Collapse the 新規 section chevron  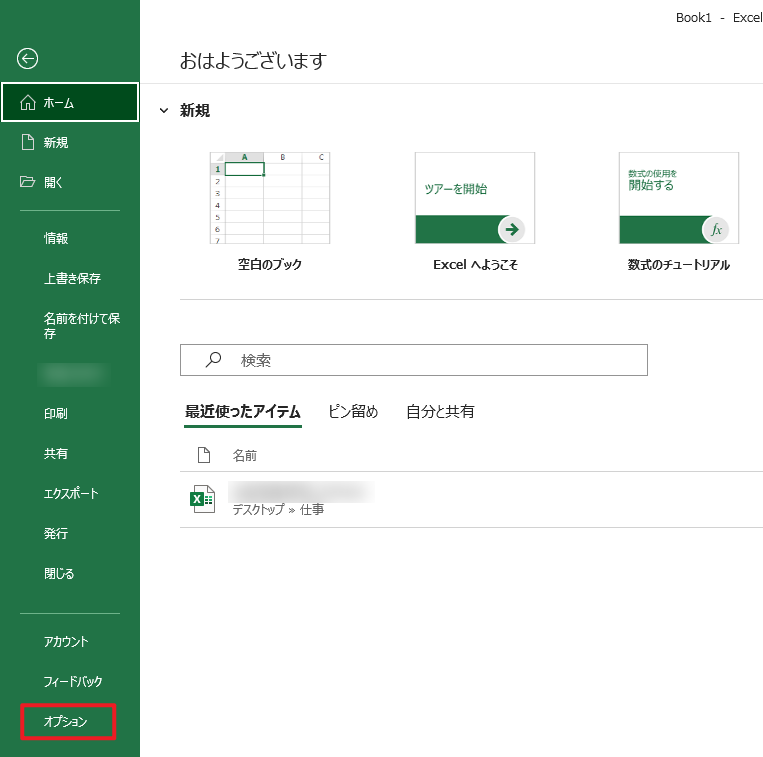tap(164, 110)
